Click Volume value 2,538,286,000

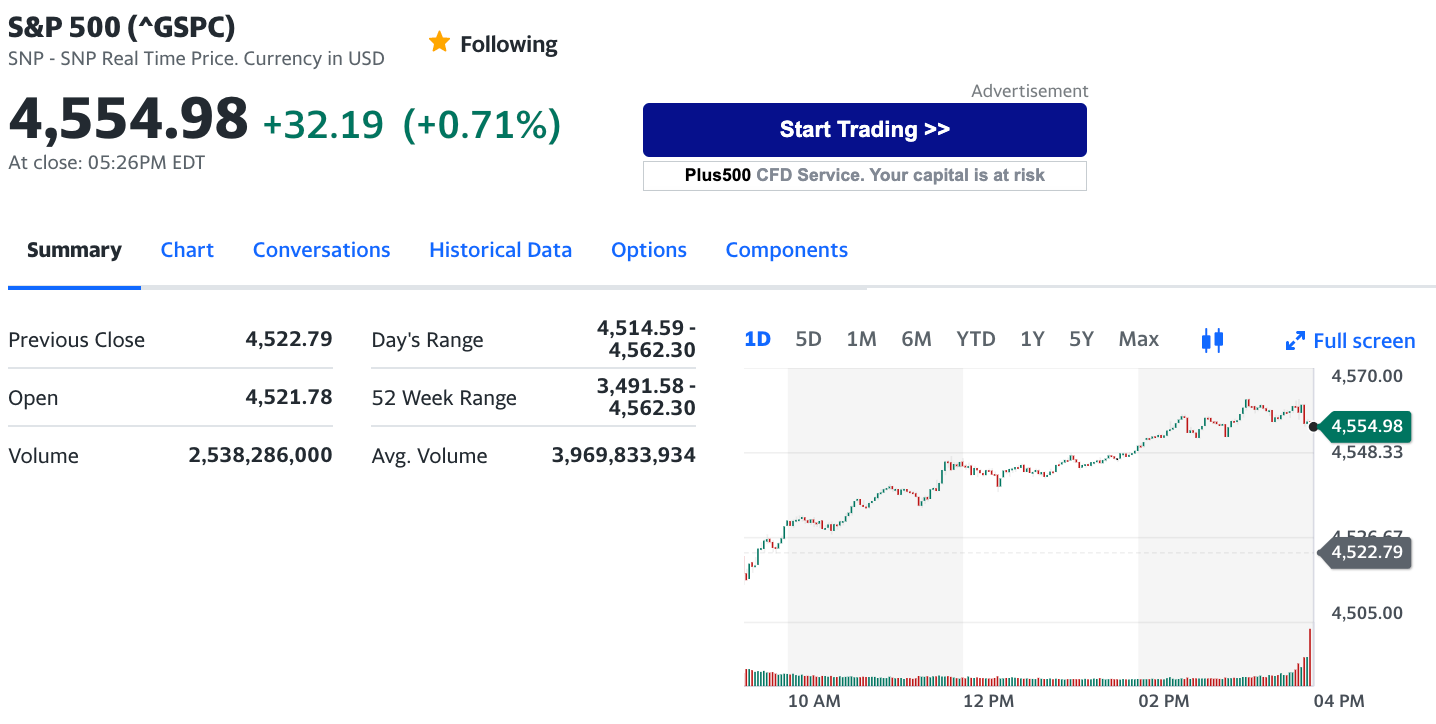coord(260,455)
